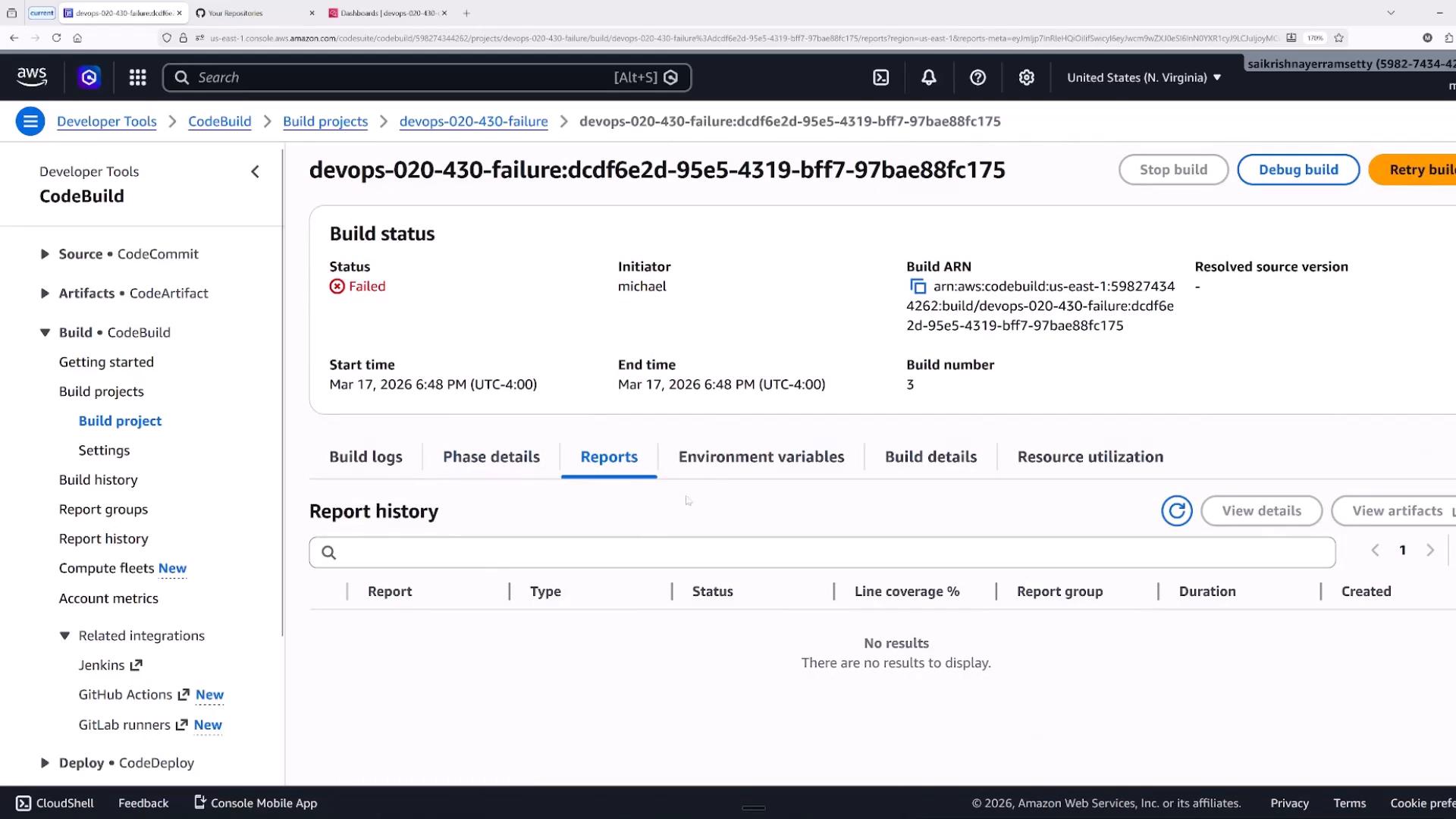The width and height of the screenshot is (1456, 819).
Task: Open the Build projects breadcrumb link
Action: [325, 121]
